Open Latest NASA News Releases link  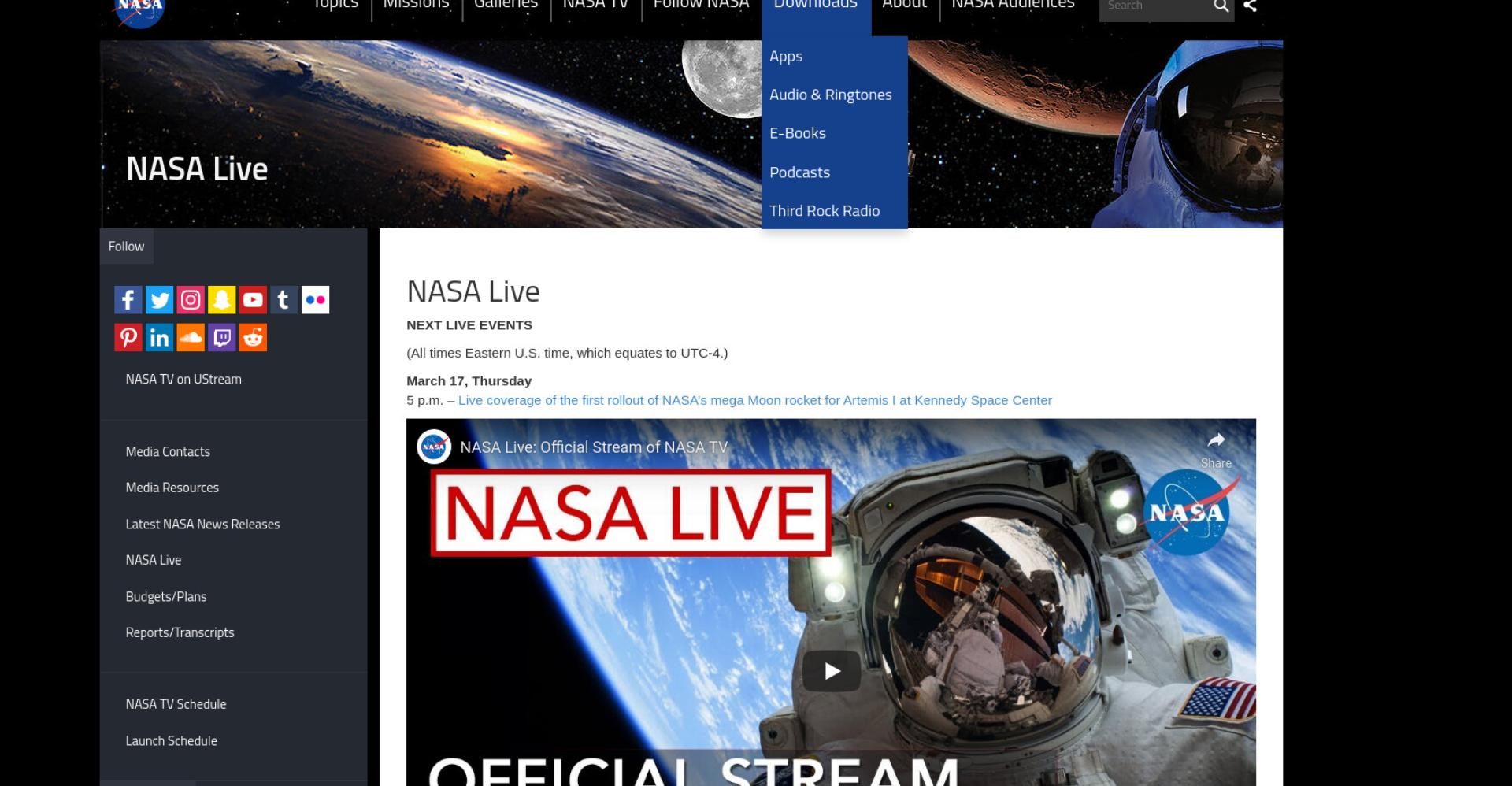pyautogui.click(x=202, y=524)
